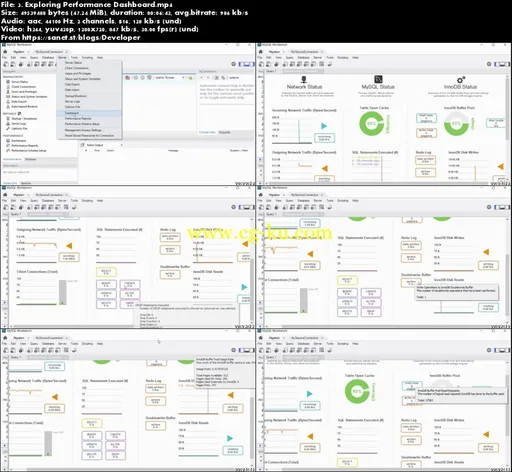This screenshot has width=512, height=472.
Task: Open the Limit to rows dropdown in query toolbar
Action: 170,77
